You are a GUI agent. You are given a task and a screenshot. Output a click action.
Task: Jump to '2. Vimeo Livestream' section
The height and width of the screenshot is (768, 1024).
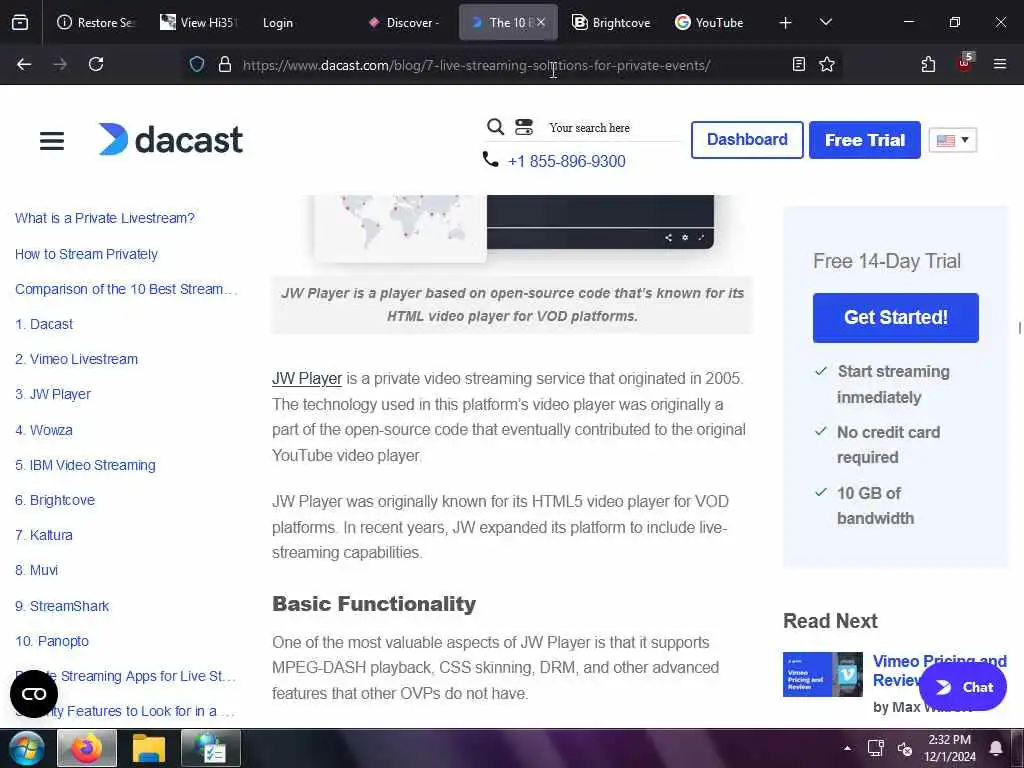pos(76,359)
